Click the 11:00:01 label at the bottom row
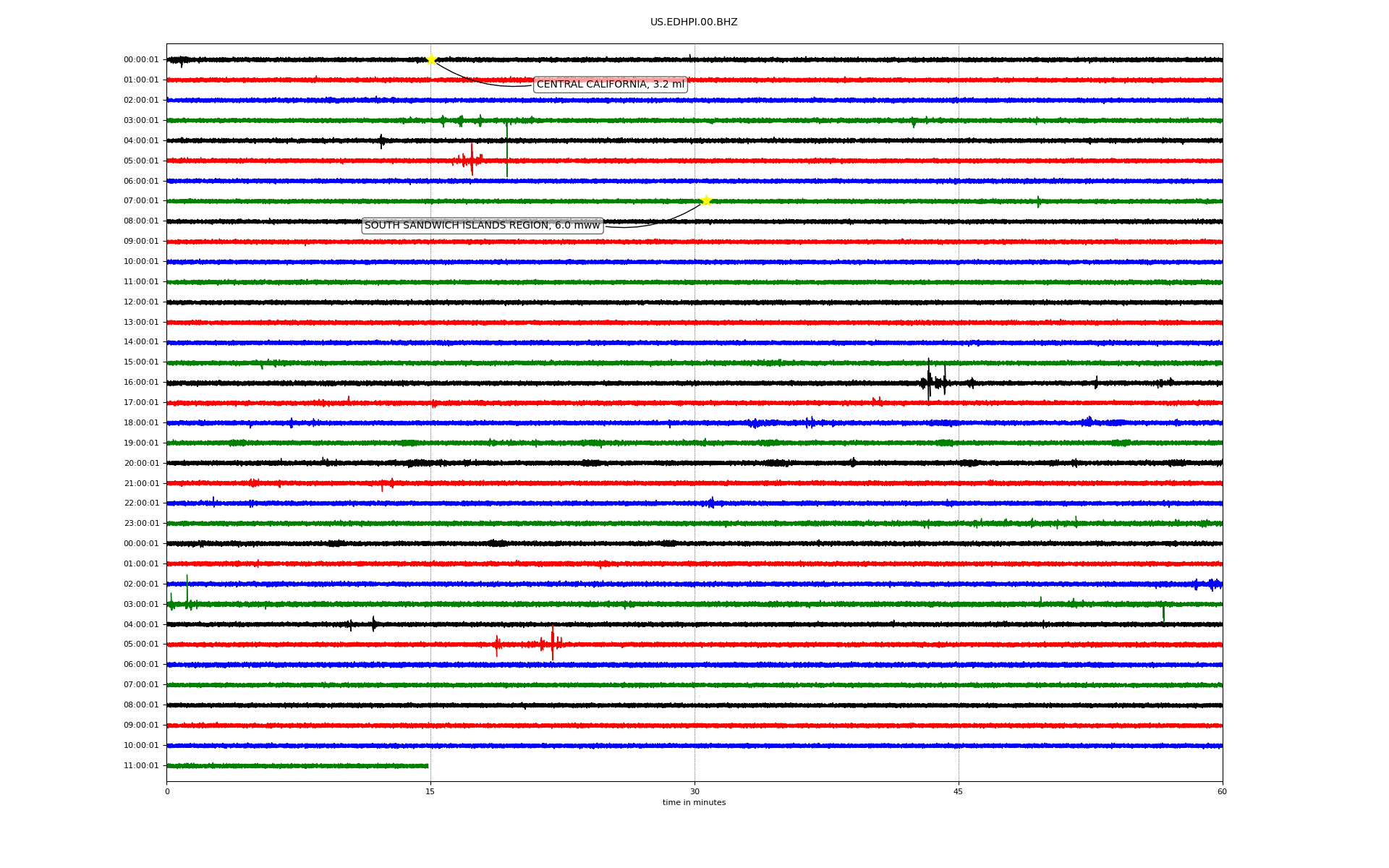The height and width of the screenshot is (868, 1389). point(141,766)
